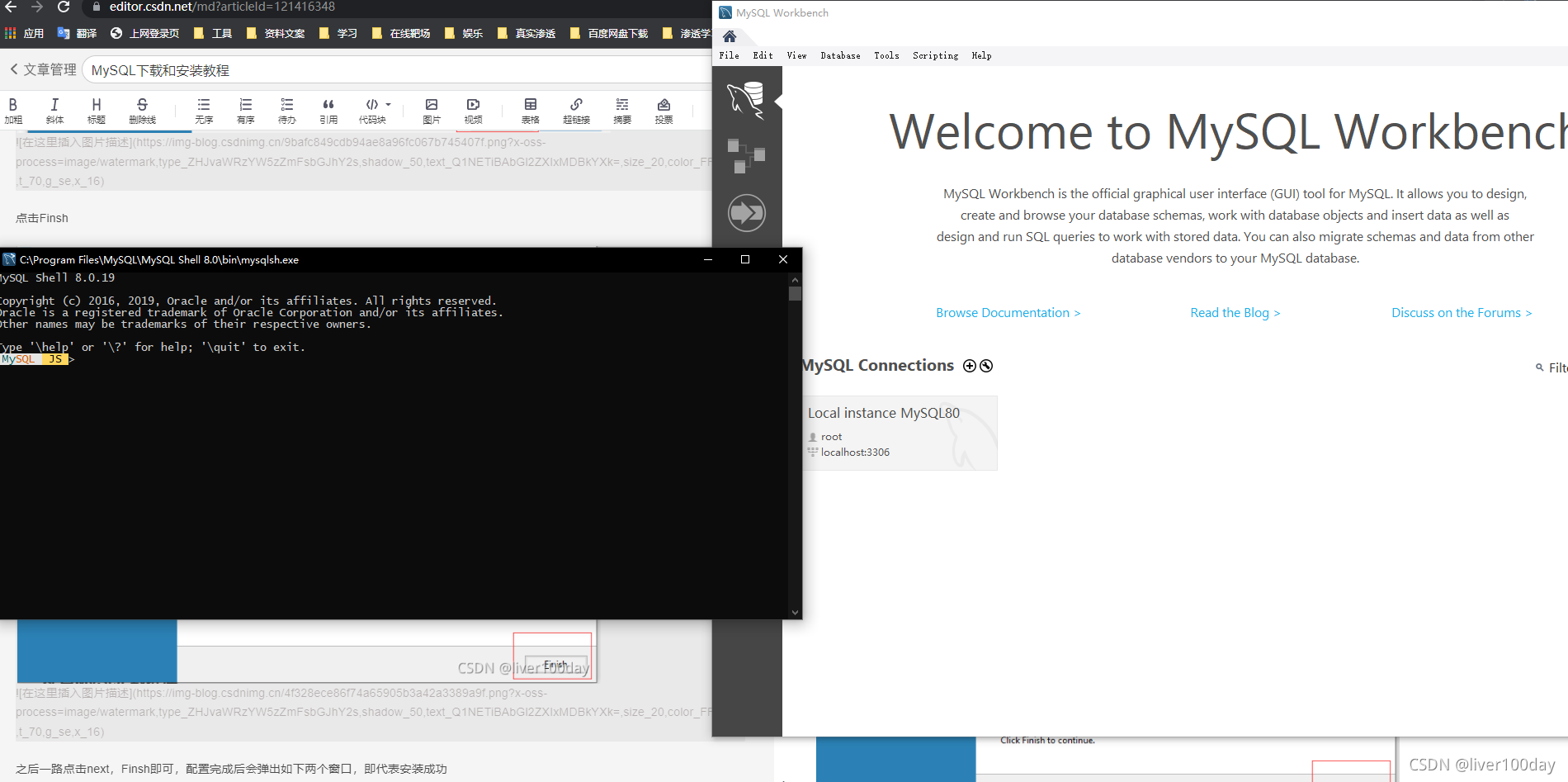Open the Scripting menu

[x=935, y=55]
